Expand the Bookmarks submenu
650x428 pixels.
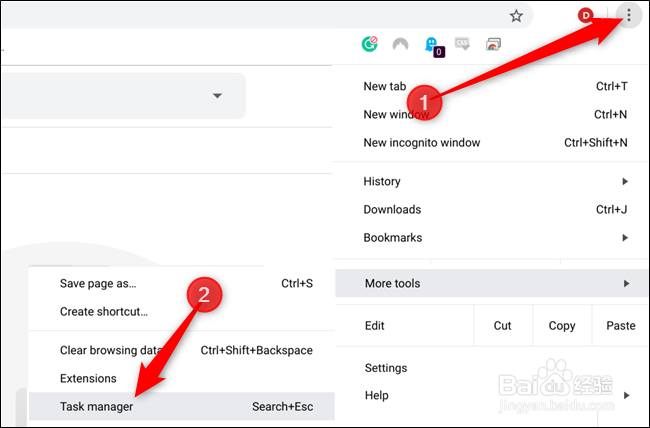[x=491, y=238]
